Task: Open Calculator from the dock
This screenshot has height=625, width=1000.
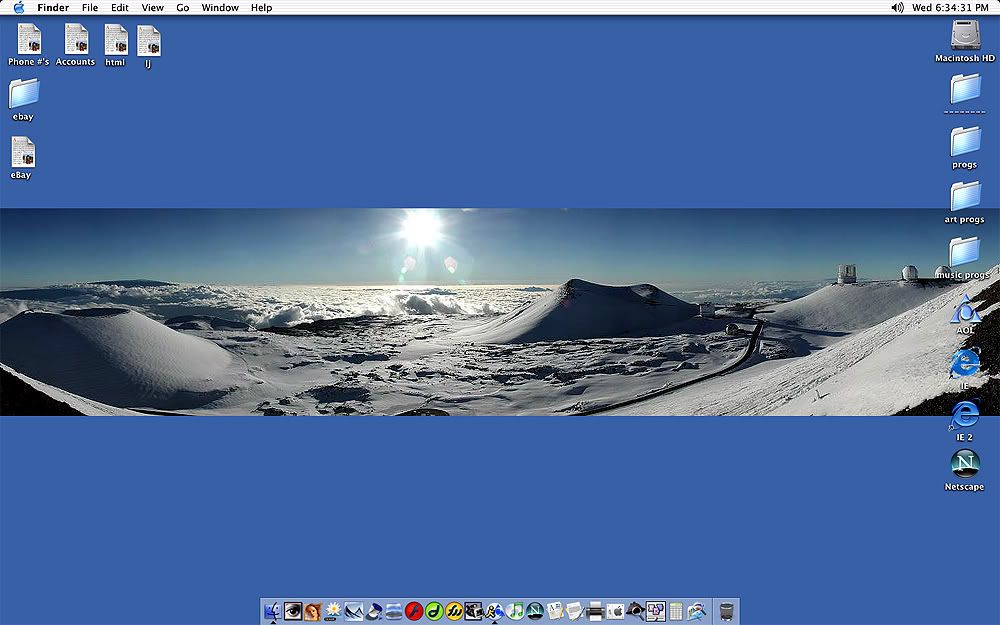Action: 676,611
